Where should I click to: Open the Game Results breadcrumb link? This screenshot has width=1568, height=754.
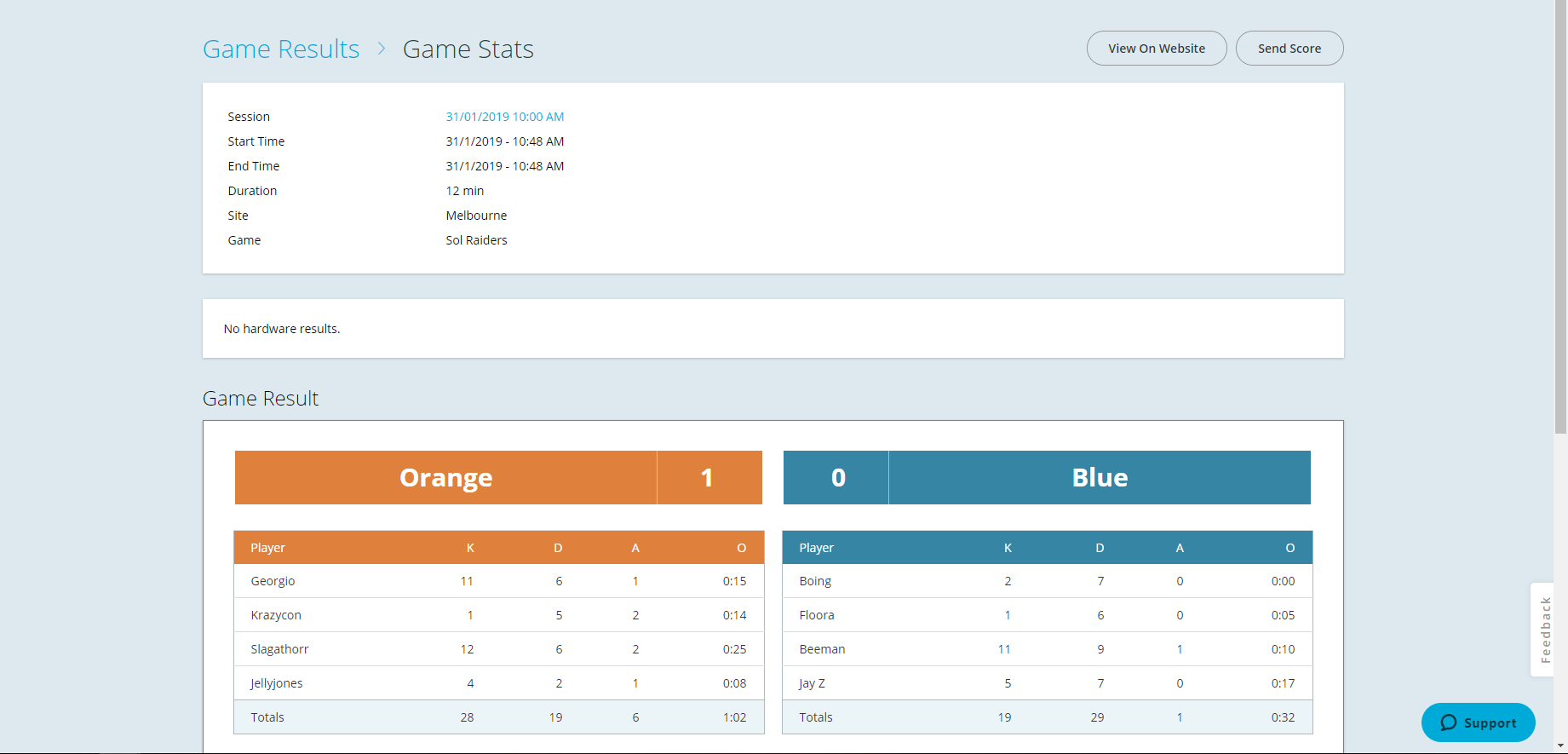pyautogui.click(x=281, y=49)
